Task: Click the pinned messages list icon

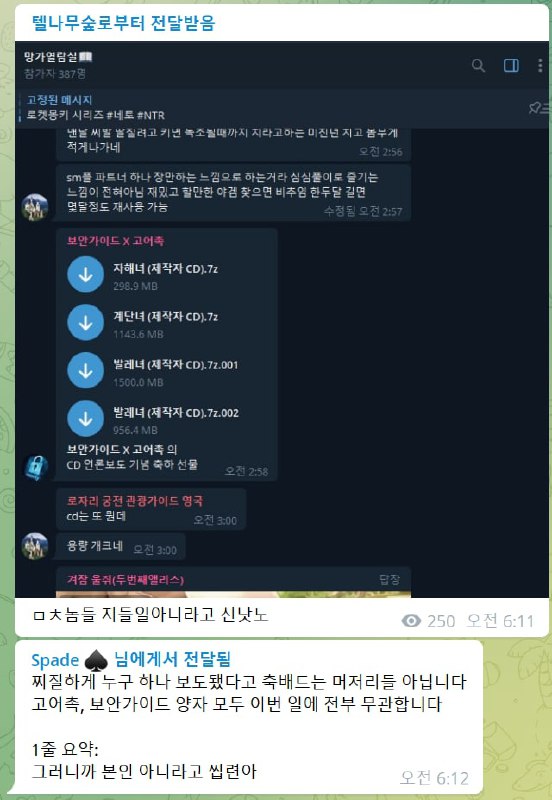Action: coord(538,108)
